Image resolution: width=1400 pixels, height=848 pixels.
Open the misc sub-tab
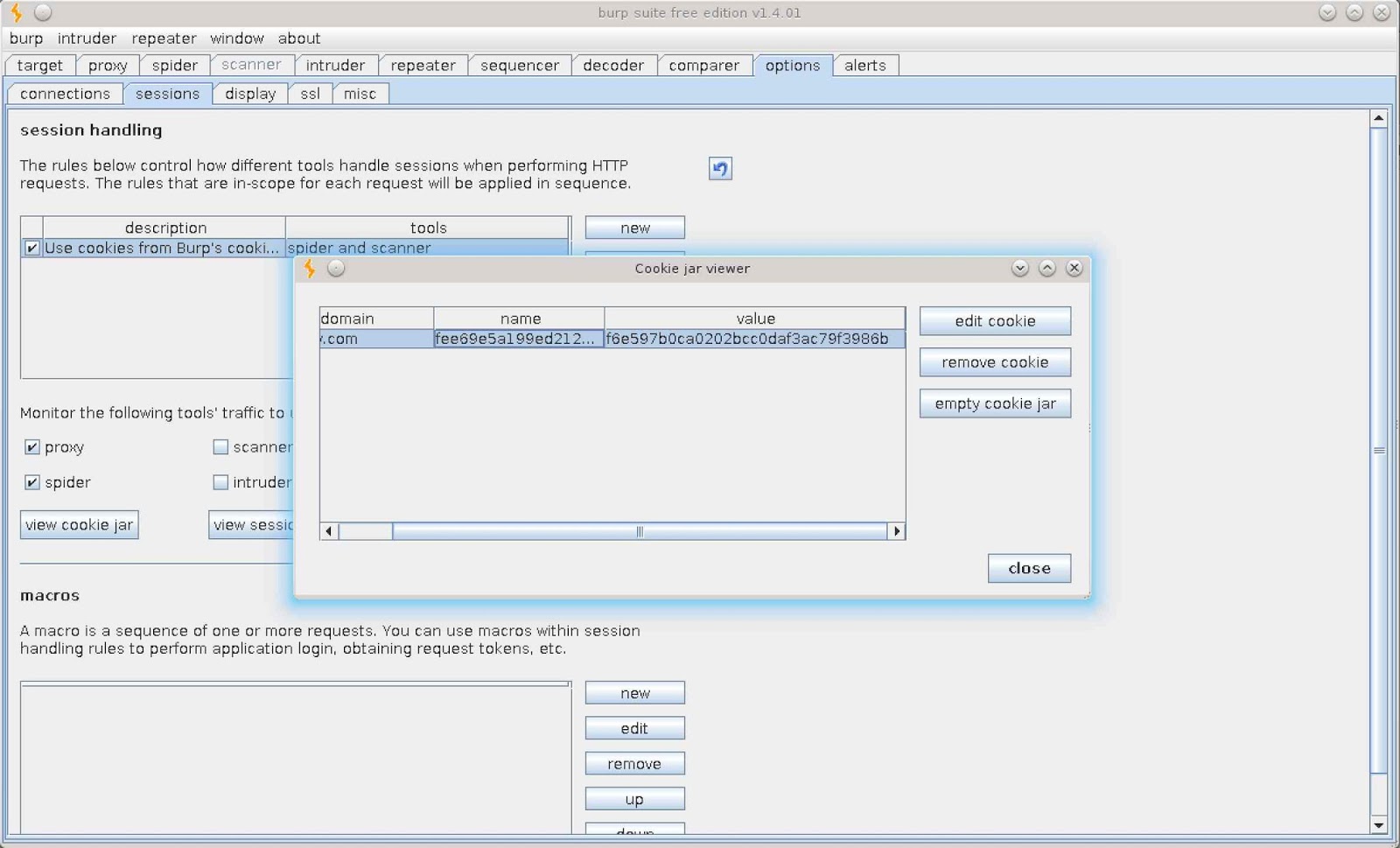point(360,94)
